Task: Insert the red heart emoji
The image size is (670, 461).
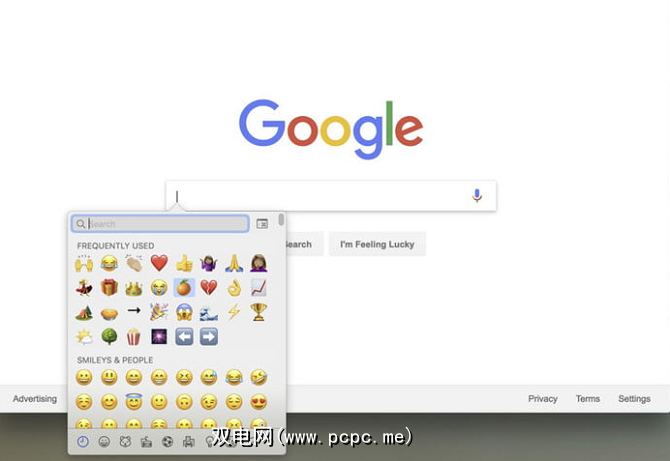Action: pyautogui.click(x=159, y=263)
